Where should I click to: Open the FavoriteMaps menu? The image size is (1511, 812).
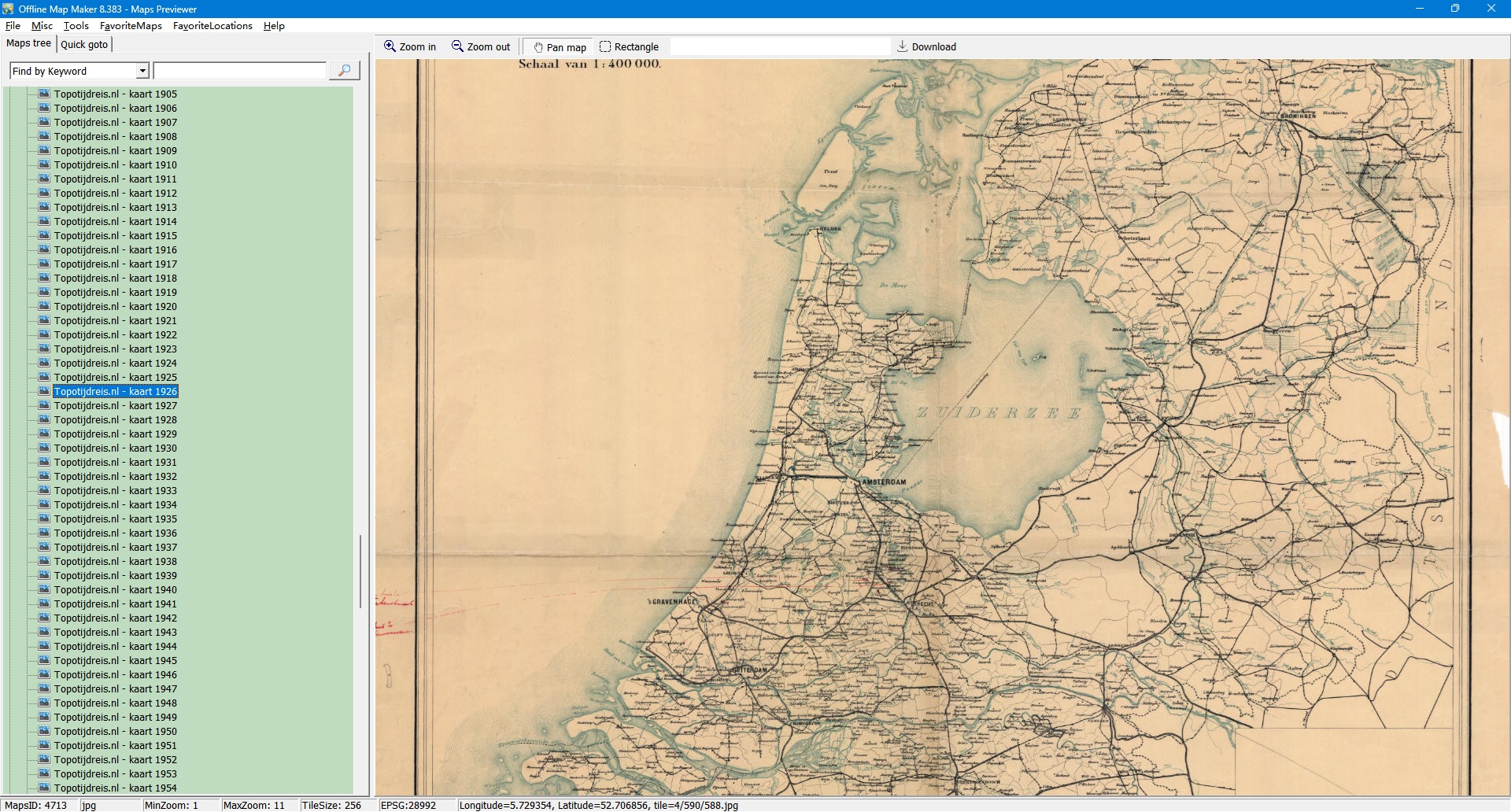tap(131, 26)
